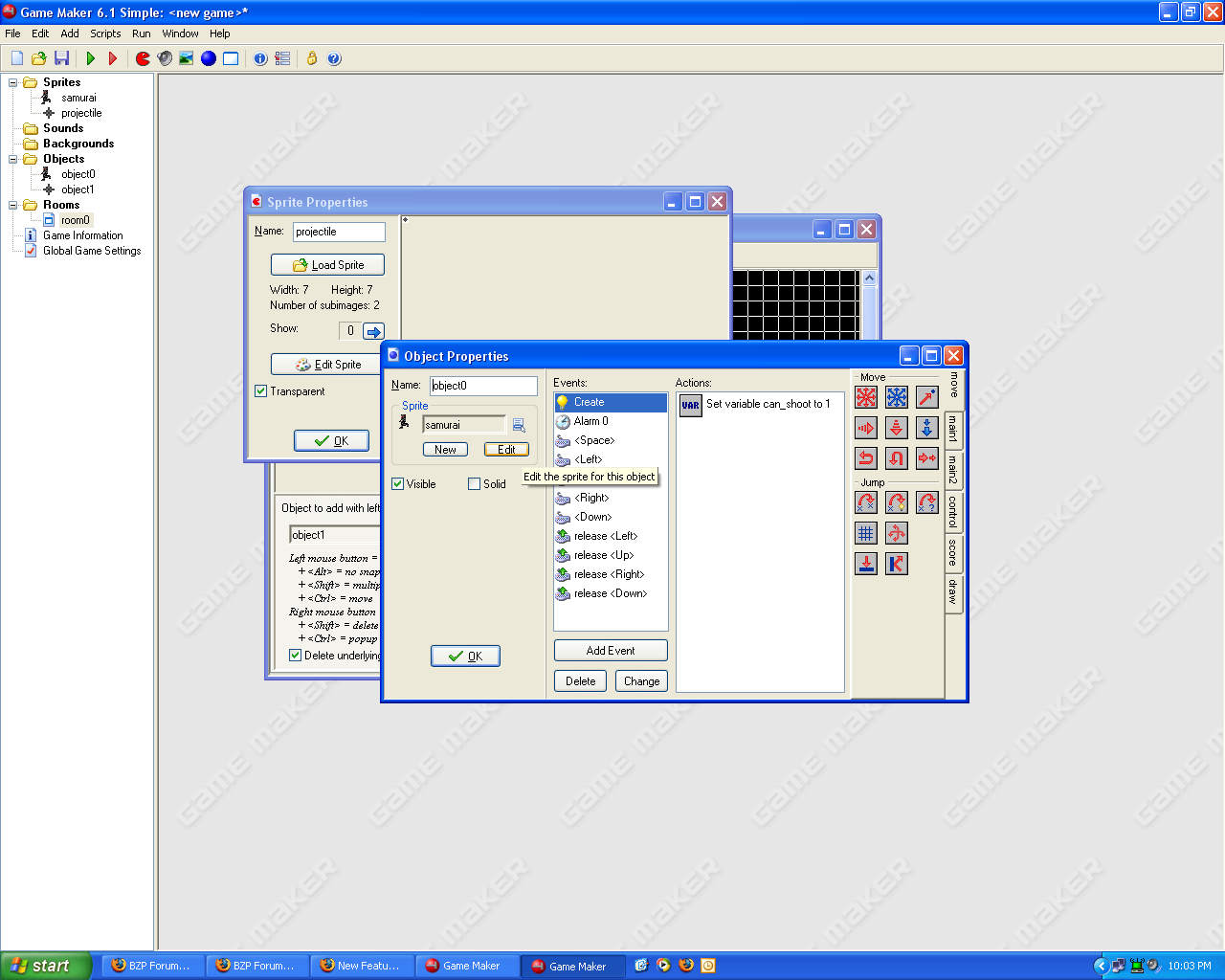Uncheck the Transparent checkbox in Sprite Properties
The height and width of the screenshot is (980, 1225).
pos(261,391)
